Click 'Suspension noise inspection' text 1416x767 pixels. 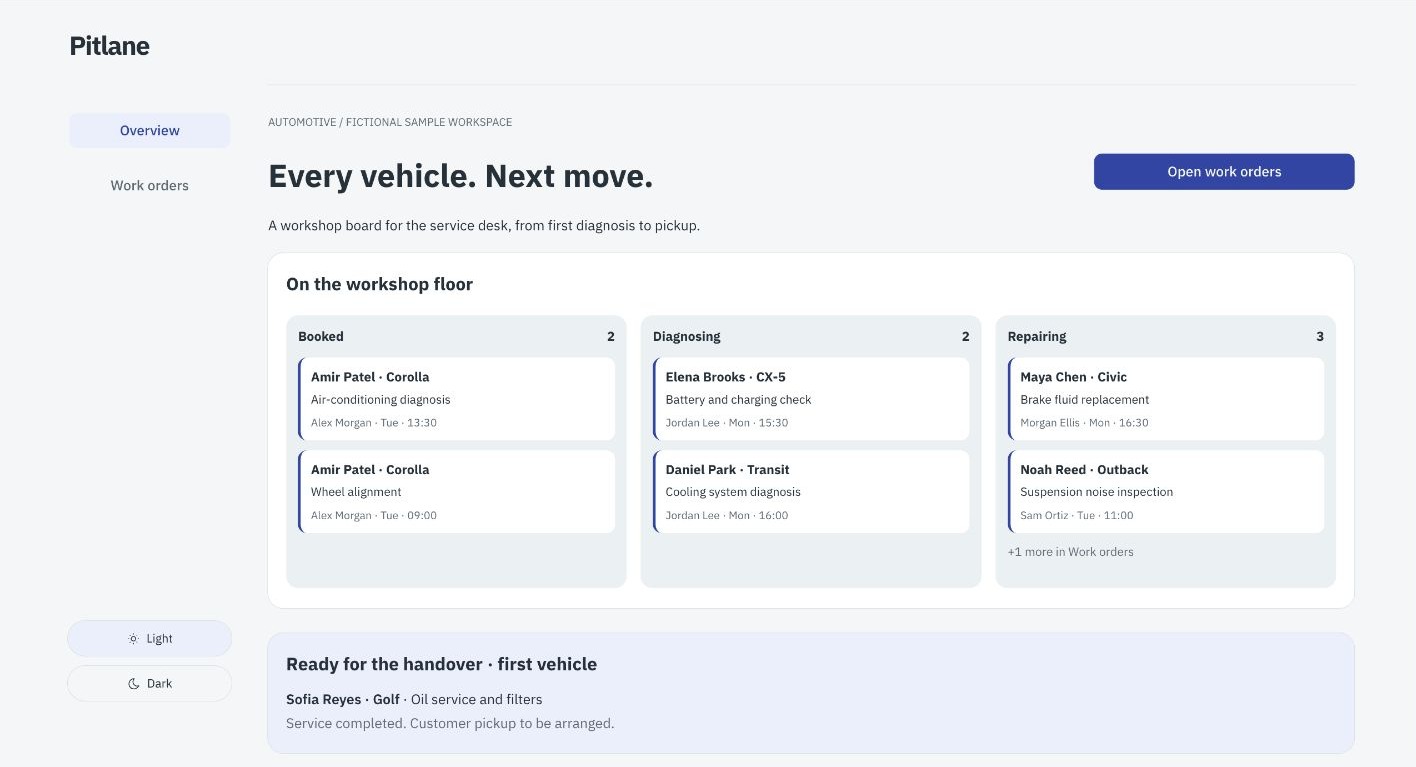[x=1097, y=492]
